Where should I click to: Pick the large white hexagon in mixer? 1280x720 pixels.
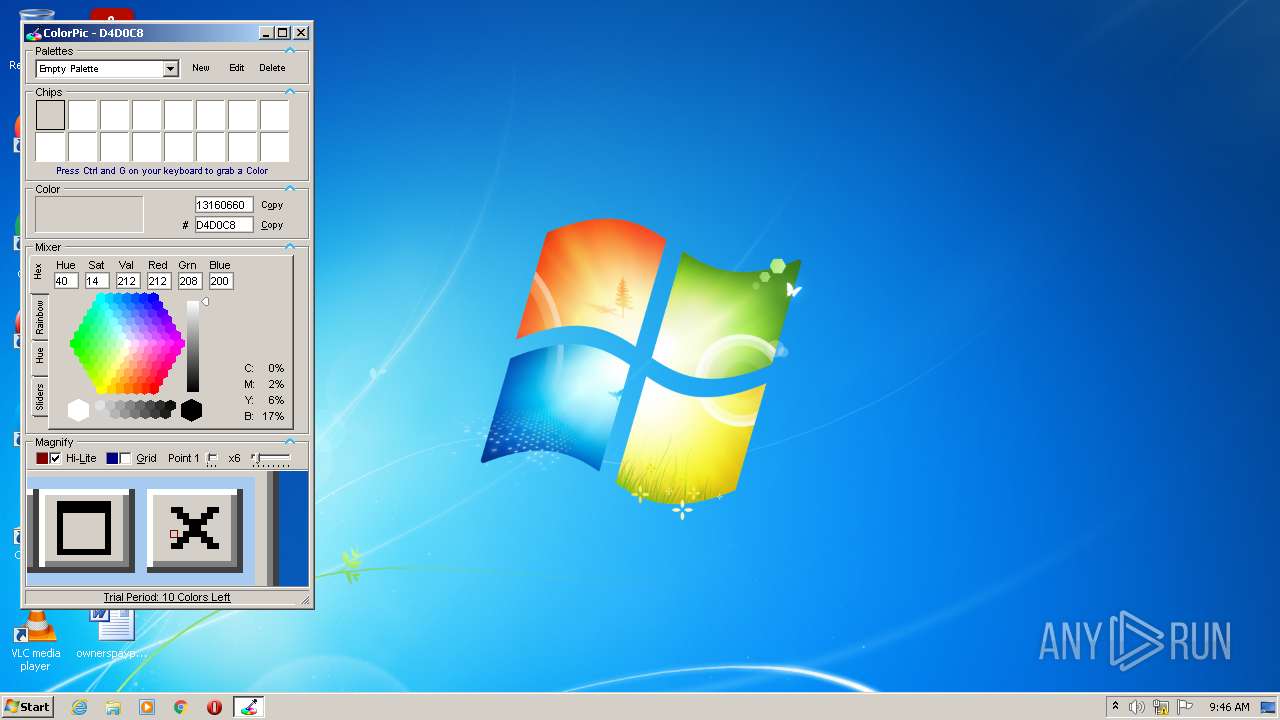(x=78, y=410)
